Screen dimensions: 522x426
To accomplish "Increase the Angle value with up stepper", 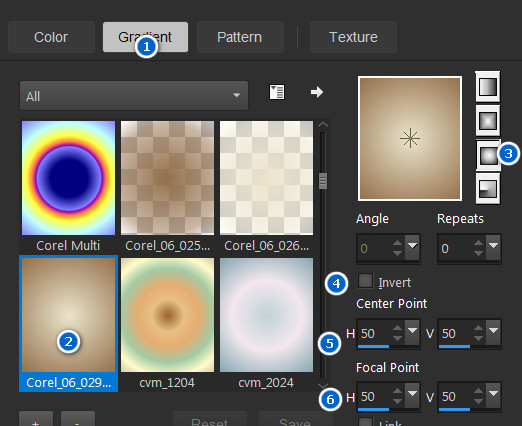I will [x=397, y=243].
